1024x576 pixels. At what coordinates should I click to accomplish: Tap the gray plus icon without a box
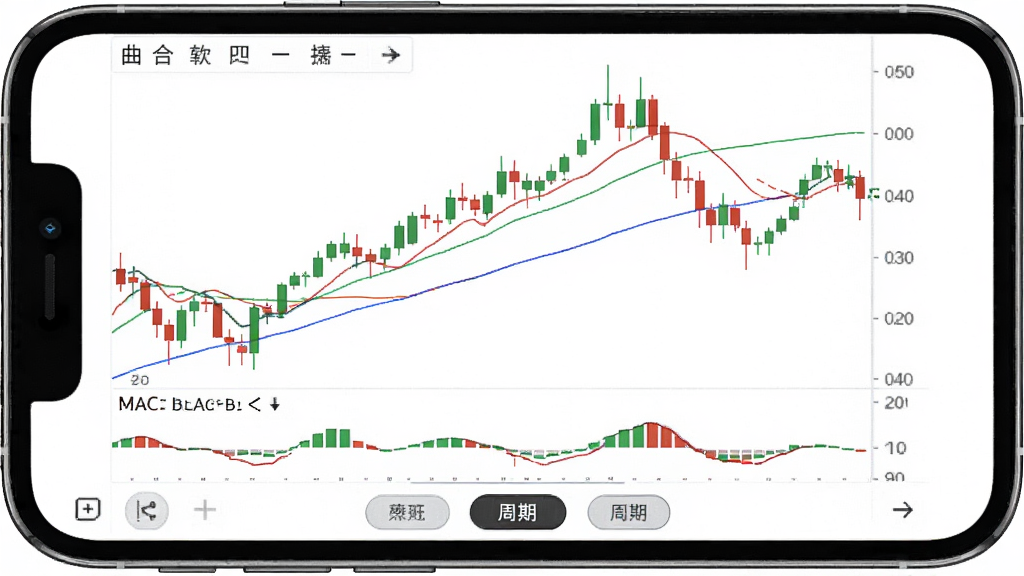(x=205, y=510)
